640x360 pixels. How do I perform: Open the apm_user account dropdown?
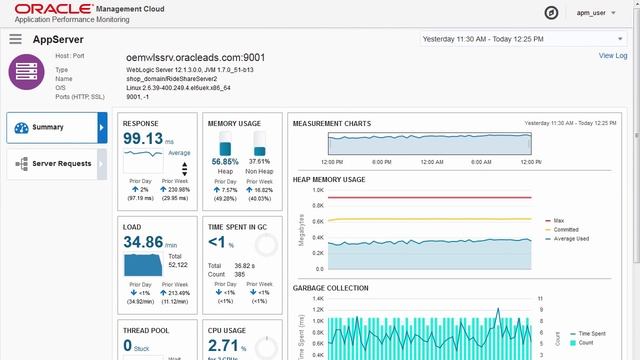596,13
